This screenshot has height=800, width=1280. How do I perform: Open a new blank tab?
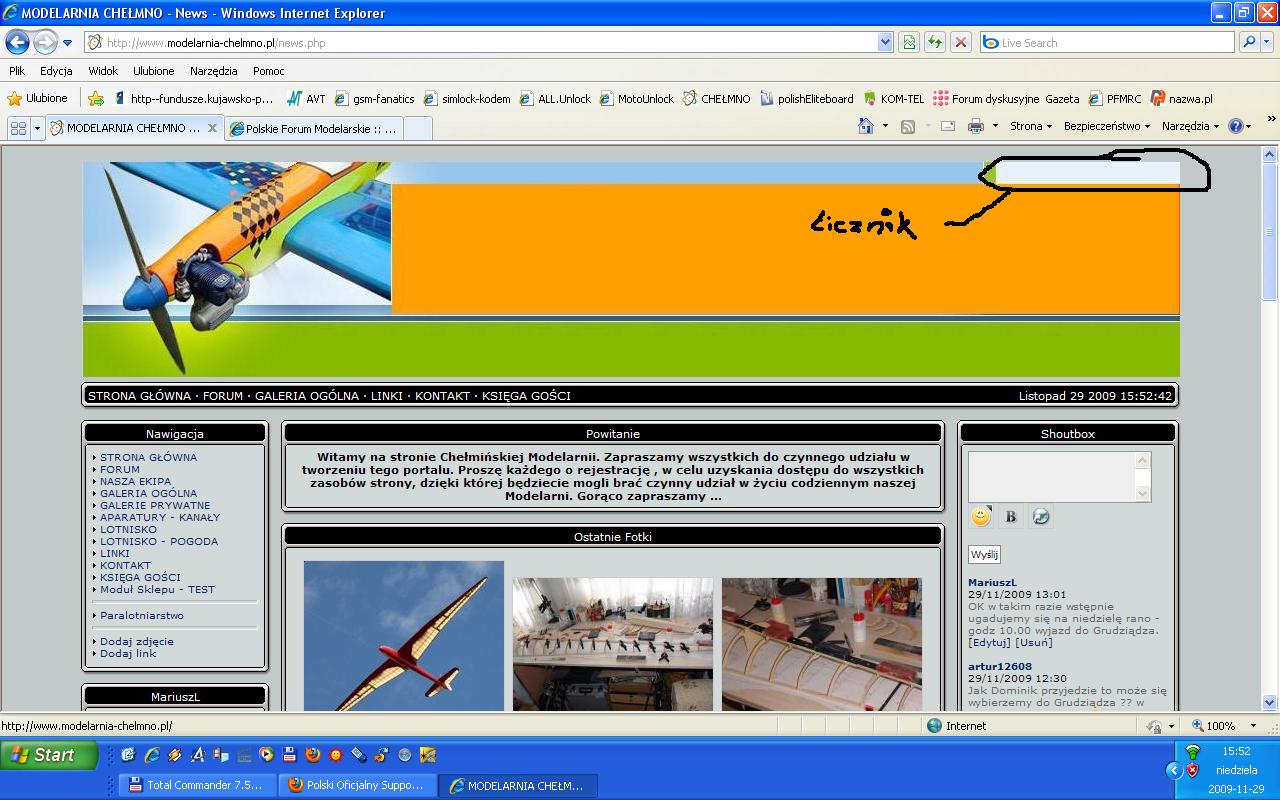417,128
